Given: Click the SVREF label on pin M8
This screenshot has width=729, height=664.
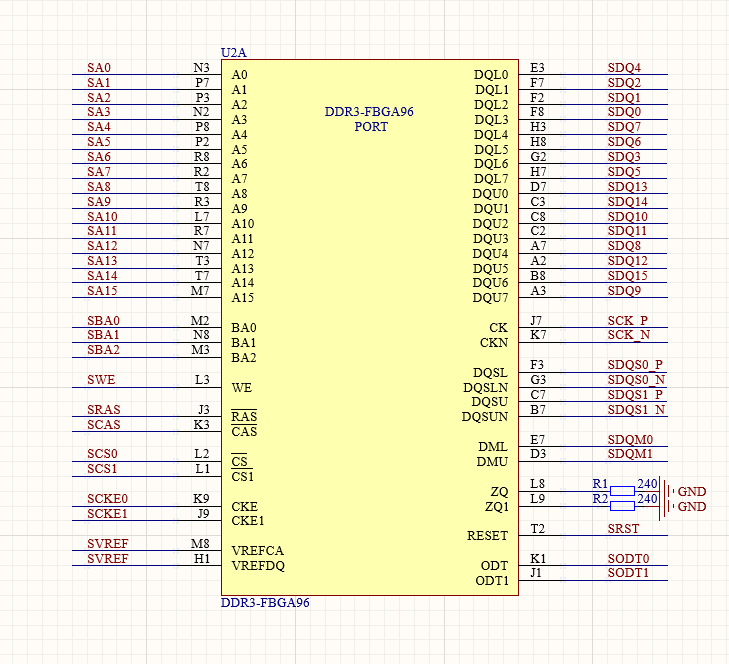Looking at the screenshot, I should (x=107, y=544).
